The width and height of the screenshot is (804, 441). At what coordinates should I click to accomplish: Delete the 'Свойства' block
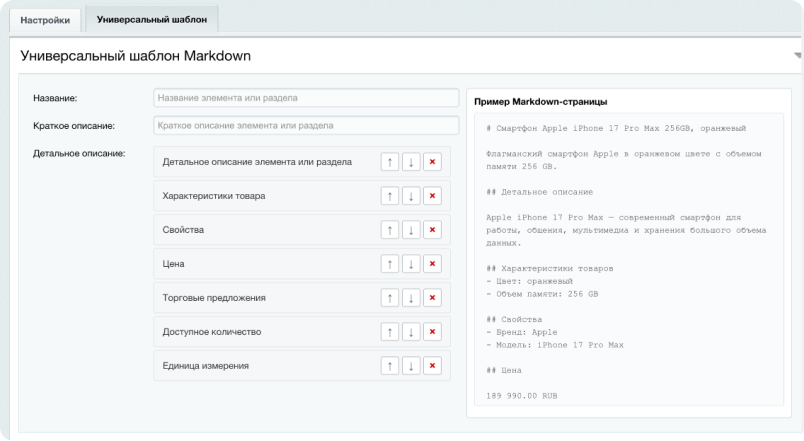point(432,230)
